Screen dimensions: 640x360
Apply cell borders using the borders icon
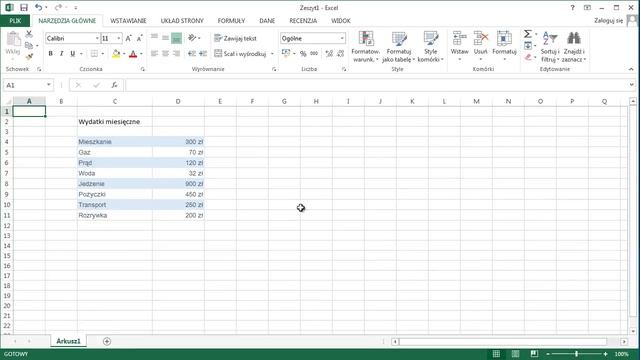[94, 53]
